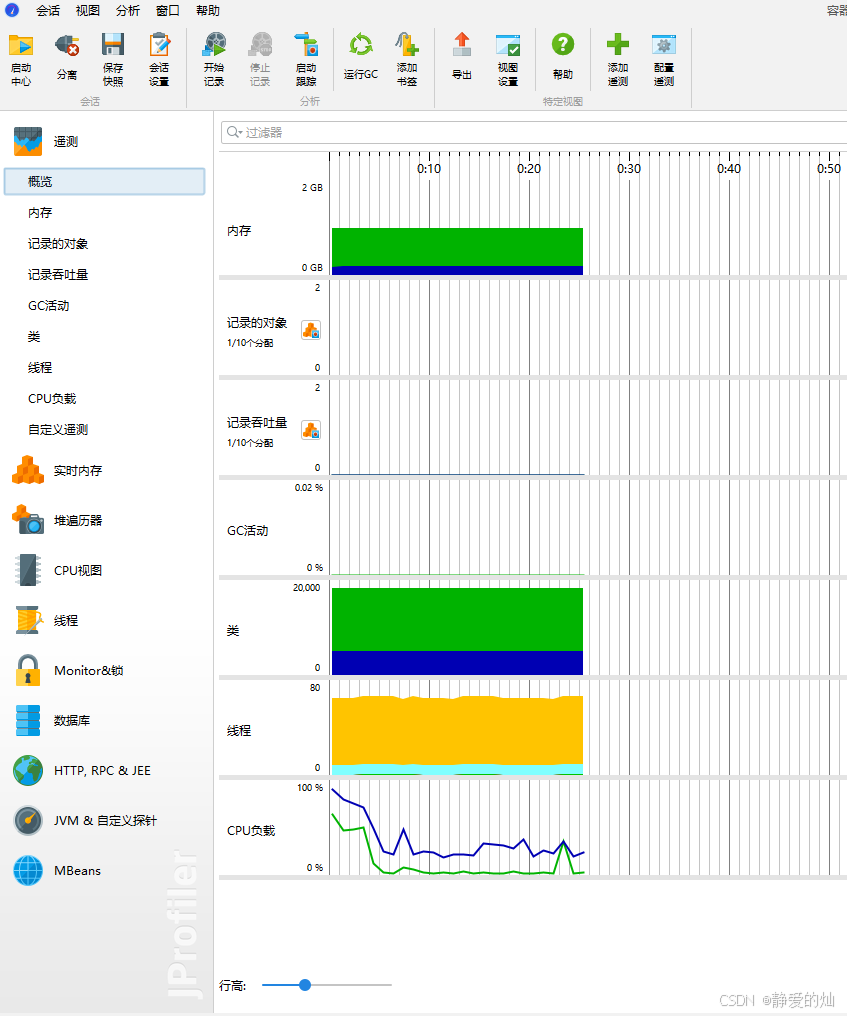This screenshot has height=1016, width=847.
Task: Open the 视图 menu
Action: point(87,10)
